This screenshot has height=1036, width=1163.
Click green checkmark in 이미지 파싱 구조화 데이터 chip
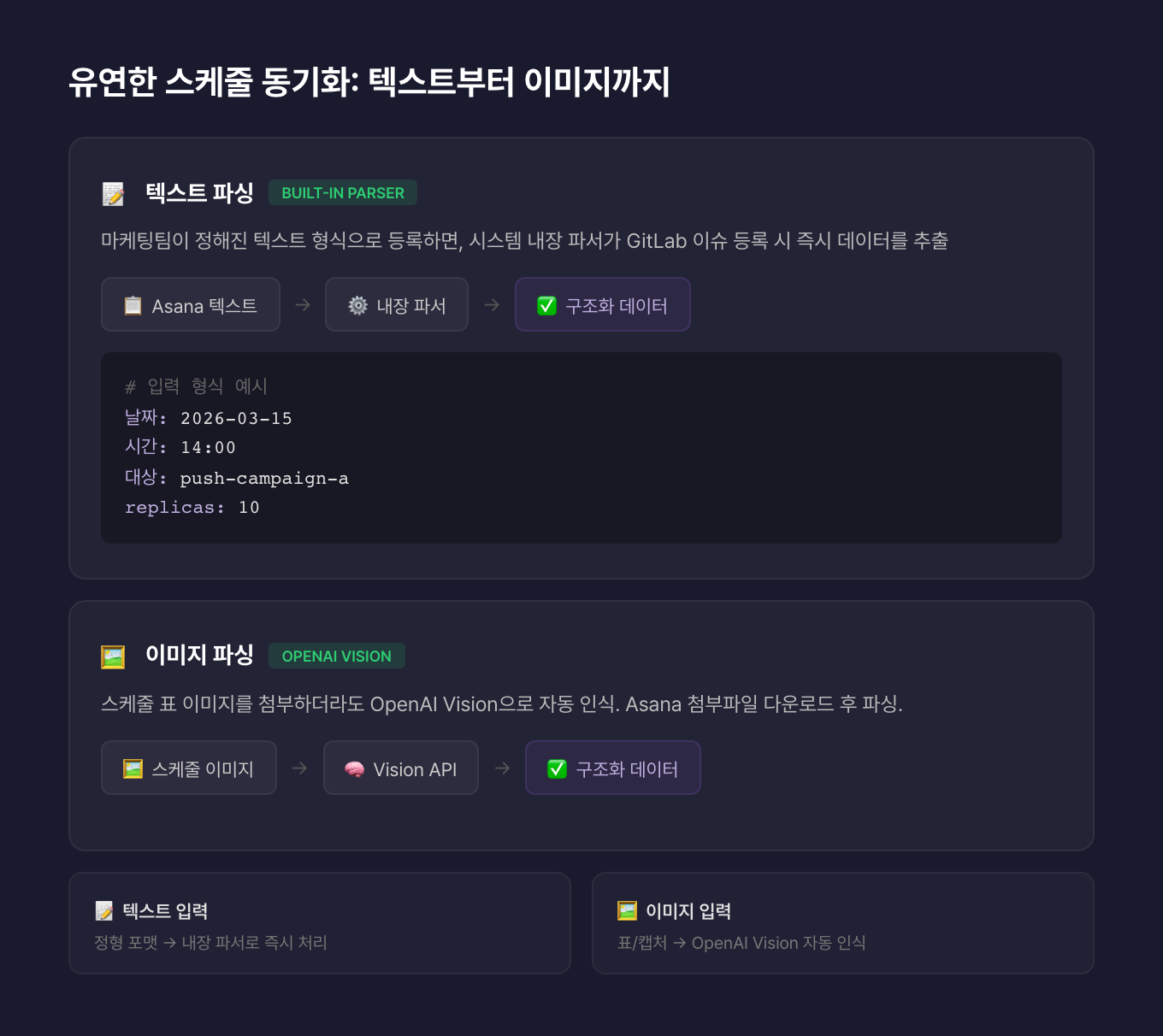557,768
